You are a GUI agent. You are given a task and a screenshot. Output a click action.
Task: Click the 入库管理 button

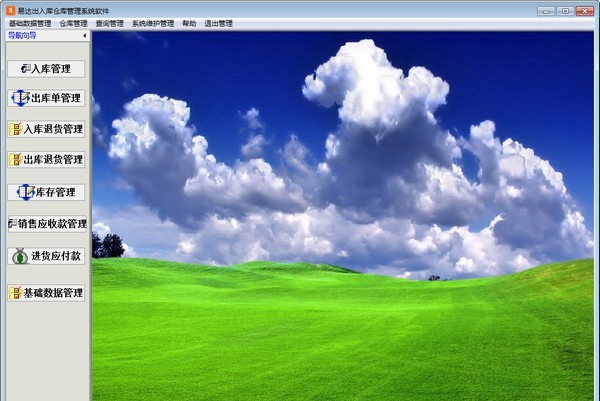(46, 69)
